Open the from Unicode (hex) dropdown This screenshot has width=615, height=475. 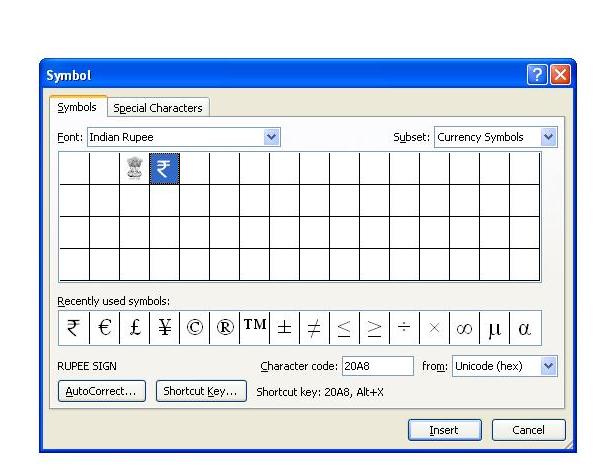pyautogui.click(x=548, y=366)
